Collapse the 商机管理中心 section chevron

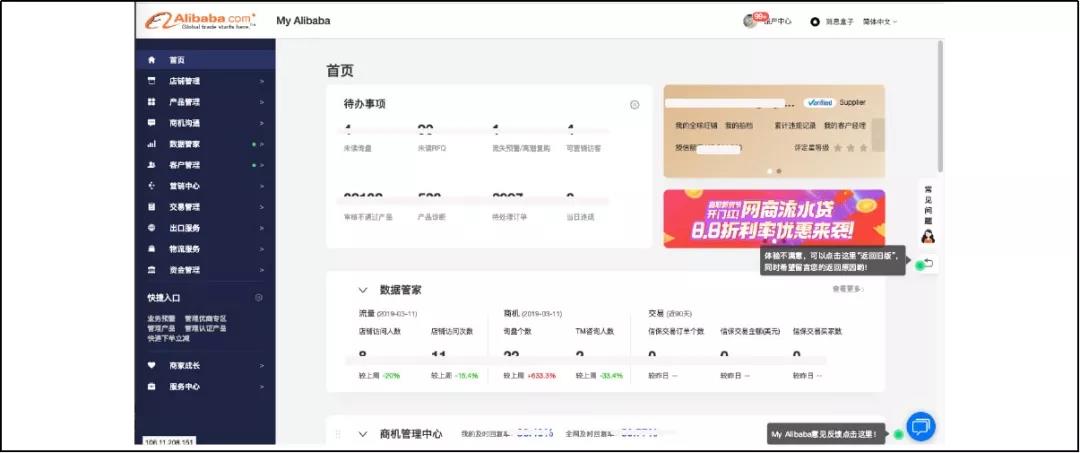click(362, 434)
